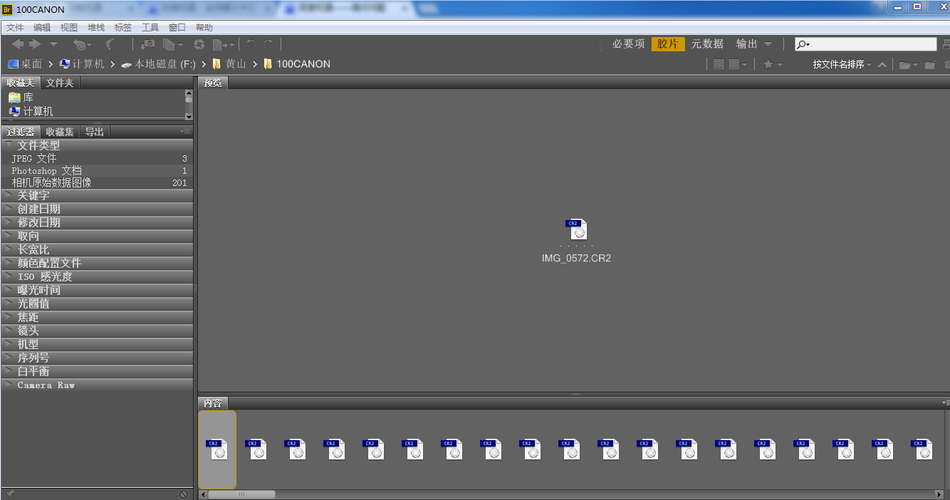Click the 黄山 folder breadcrumb
950x500 pixels.
pyautogui.click(x=229, y=64)
